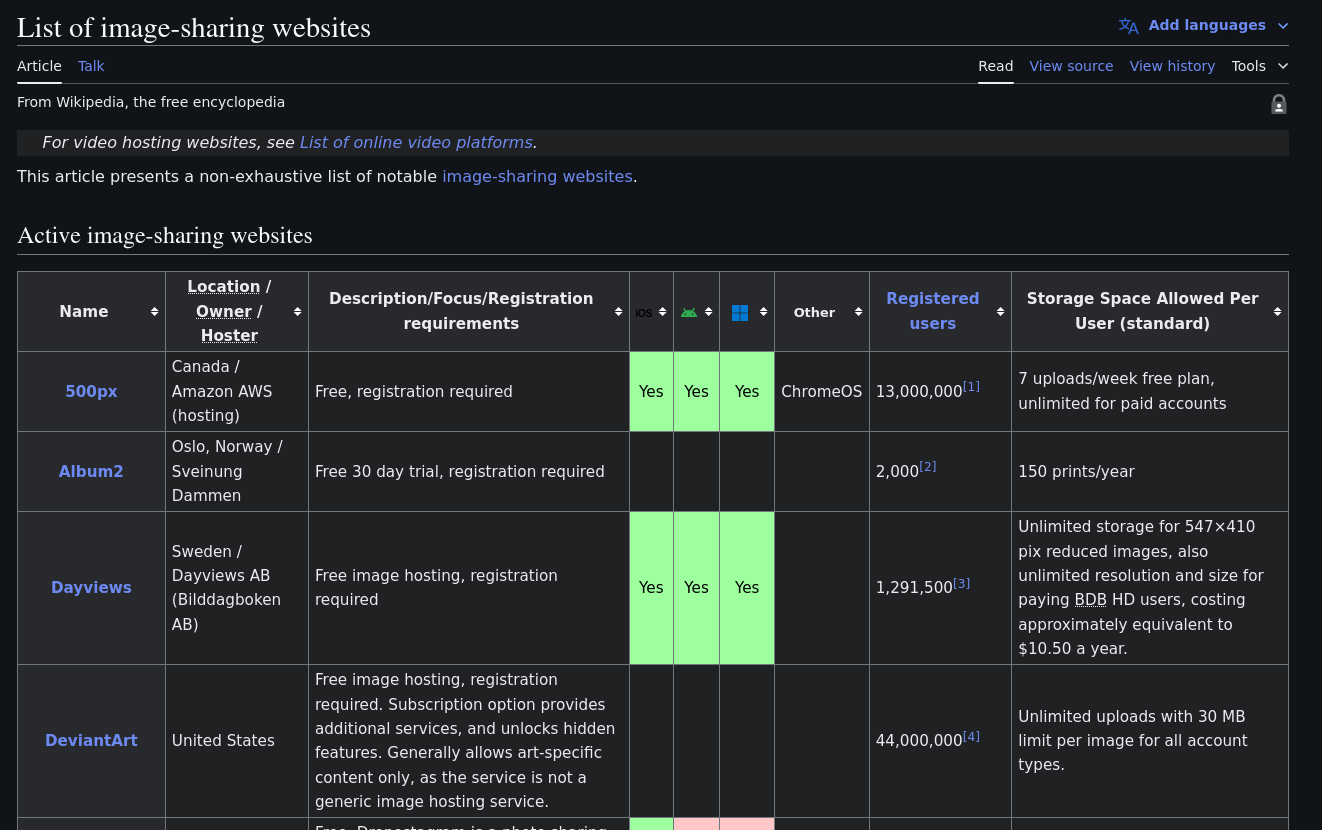
Task: Sort table by the Name column arrows
Action: click(154, 312)
